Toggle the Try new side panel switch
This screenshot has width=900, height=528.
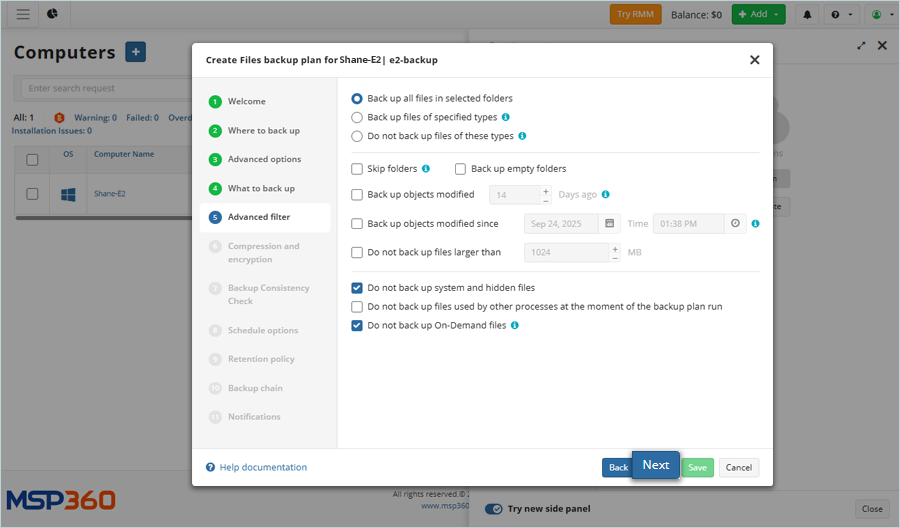tap(493, 509)
